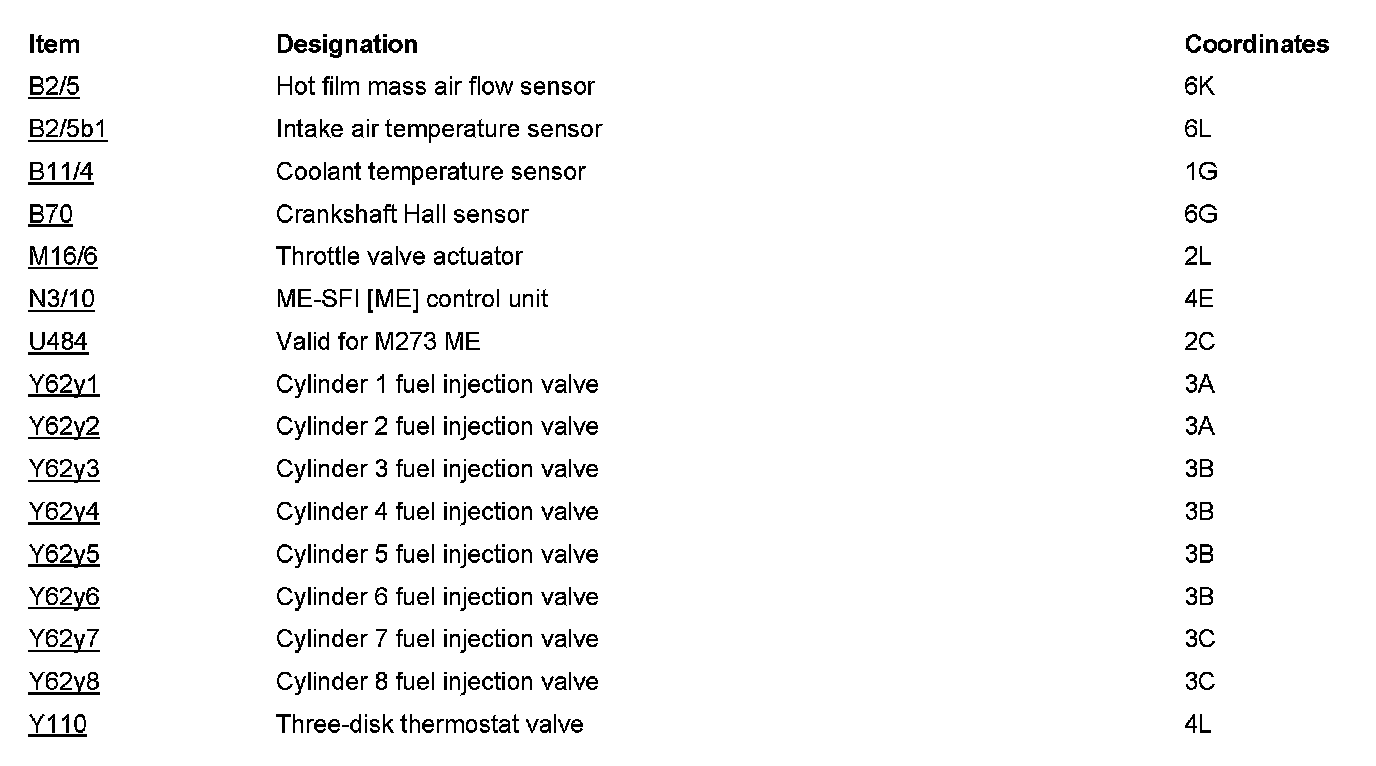Click the Y62y7 item link
The width and height of the screenshot is (1376, 766).
(64, 639)
